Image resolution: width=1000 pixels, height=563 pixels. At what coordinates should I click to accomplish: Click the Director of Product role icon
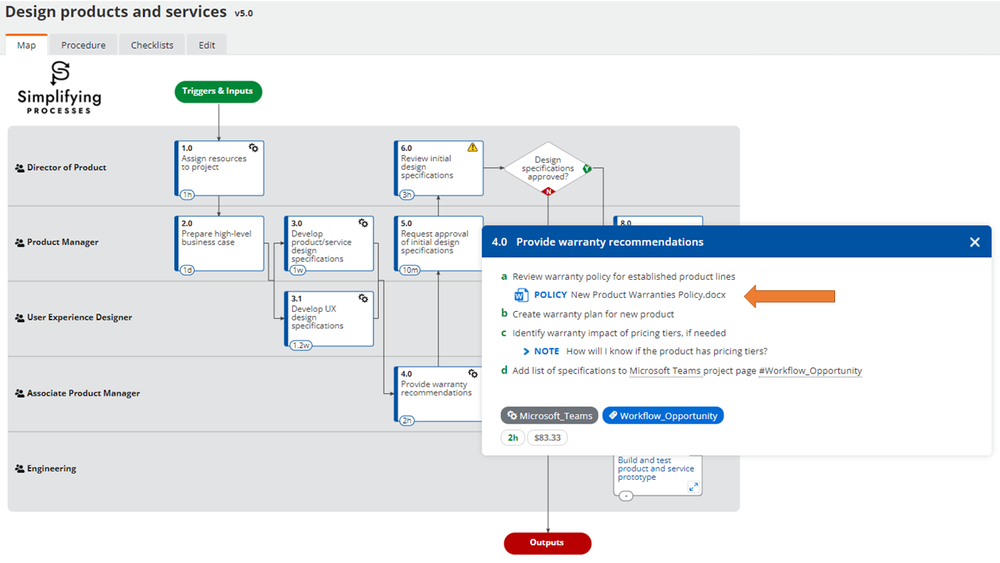20,168
